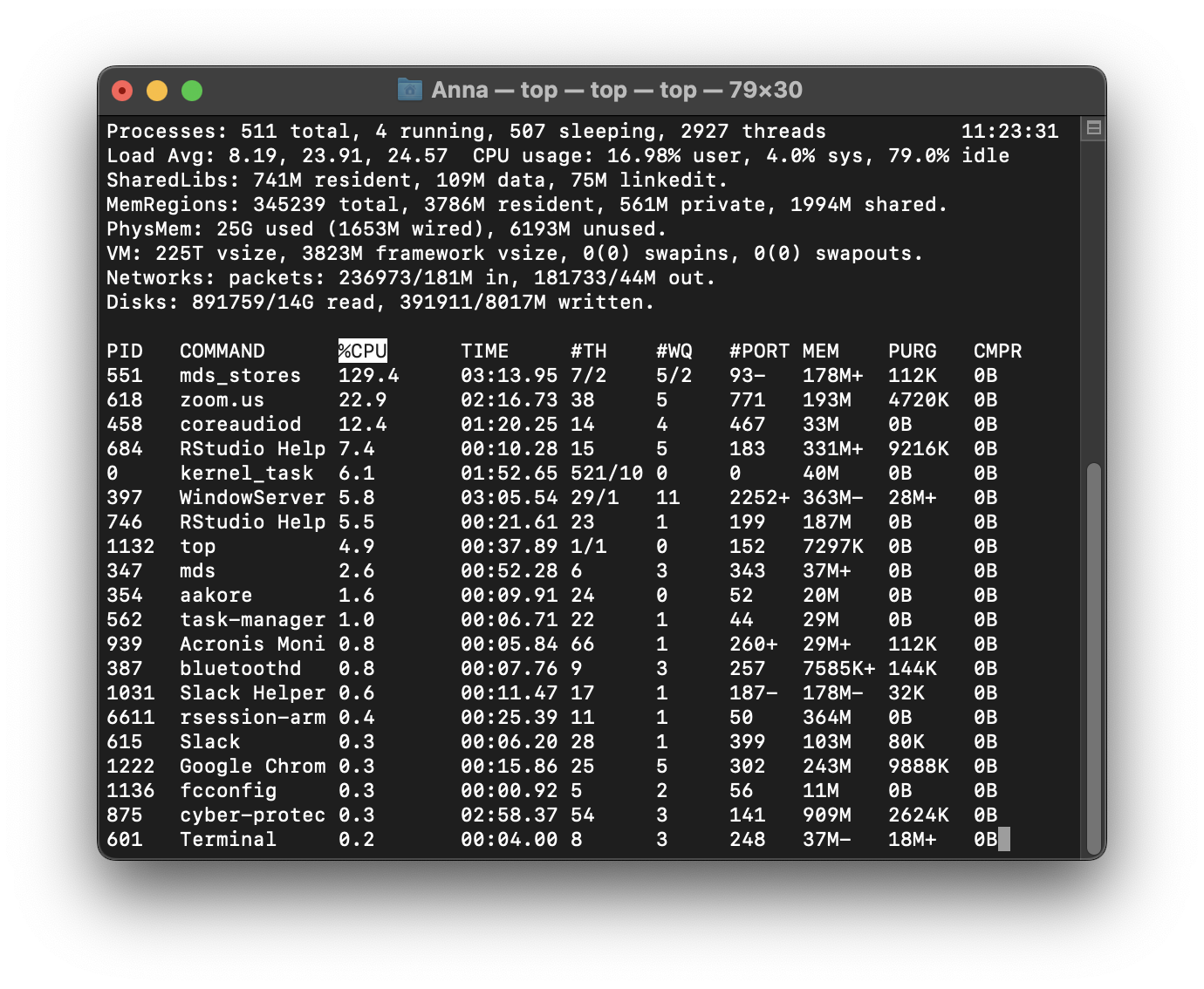Click the split pane icon above scrollbar
The width and height of the screenshot is (1204, 989).
pos(1093,129)
